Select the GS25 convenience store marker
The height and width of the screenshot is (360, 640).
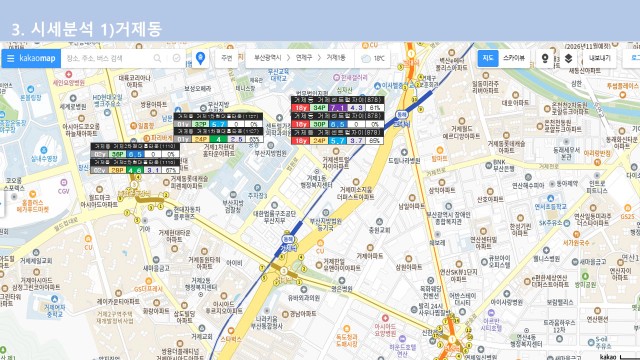627,208
